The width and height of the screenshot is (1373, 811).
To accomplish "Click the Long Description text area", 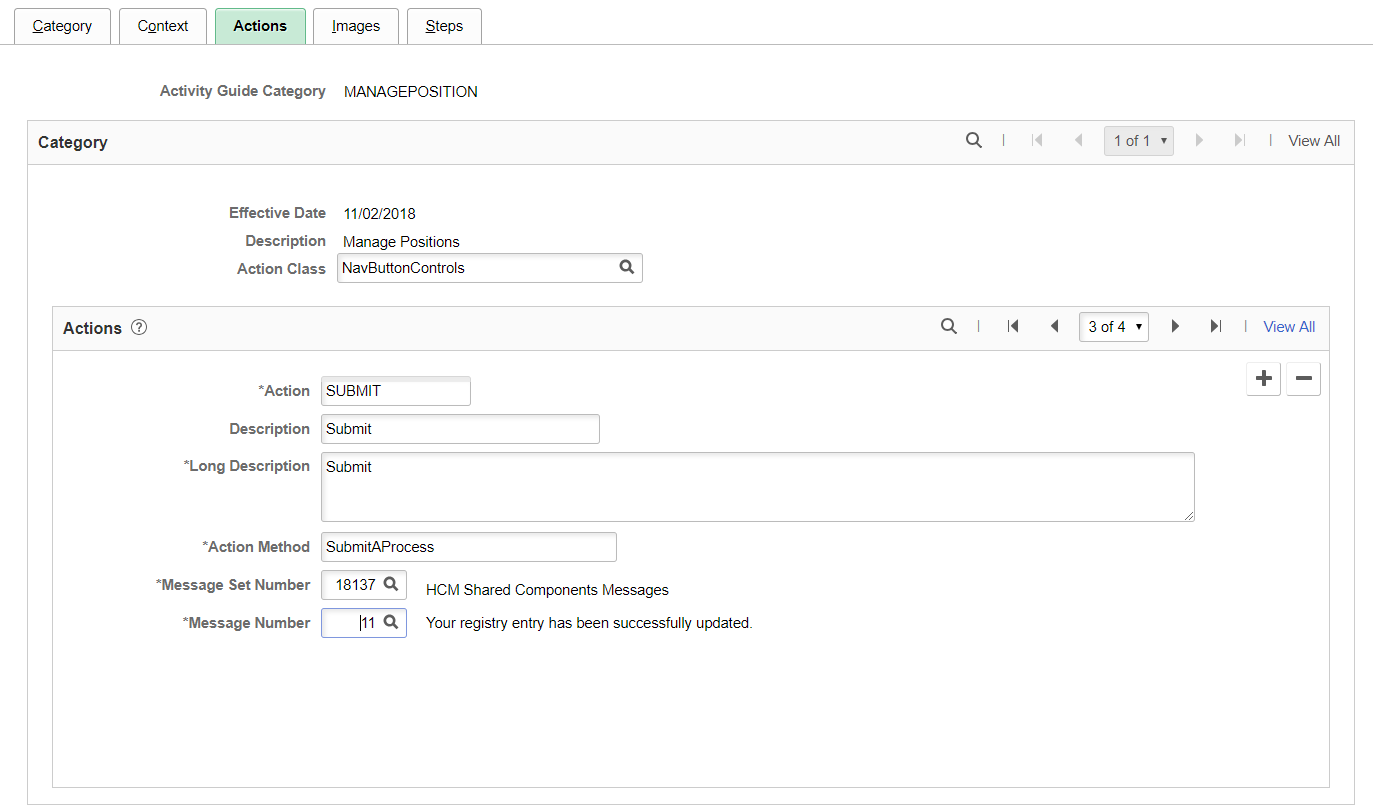I will coord(758,487).
